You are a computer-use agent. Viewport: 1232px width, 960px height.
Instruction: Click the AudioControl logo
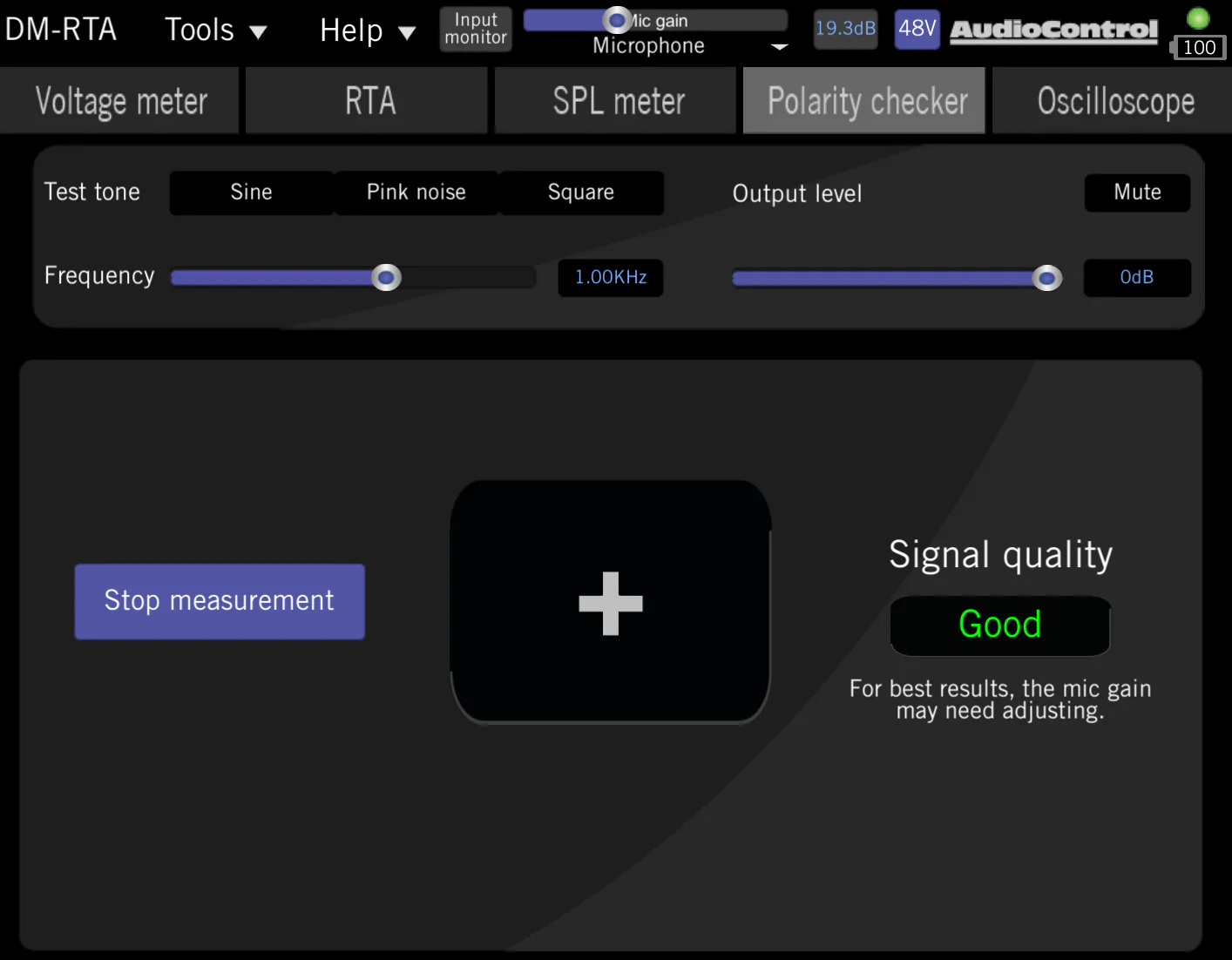tap(1053, 29)
